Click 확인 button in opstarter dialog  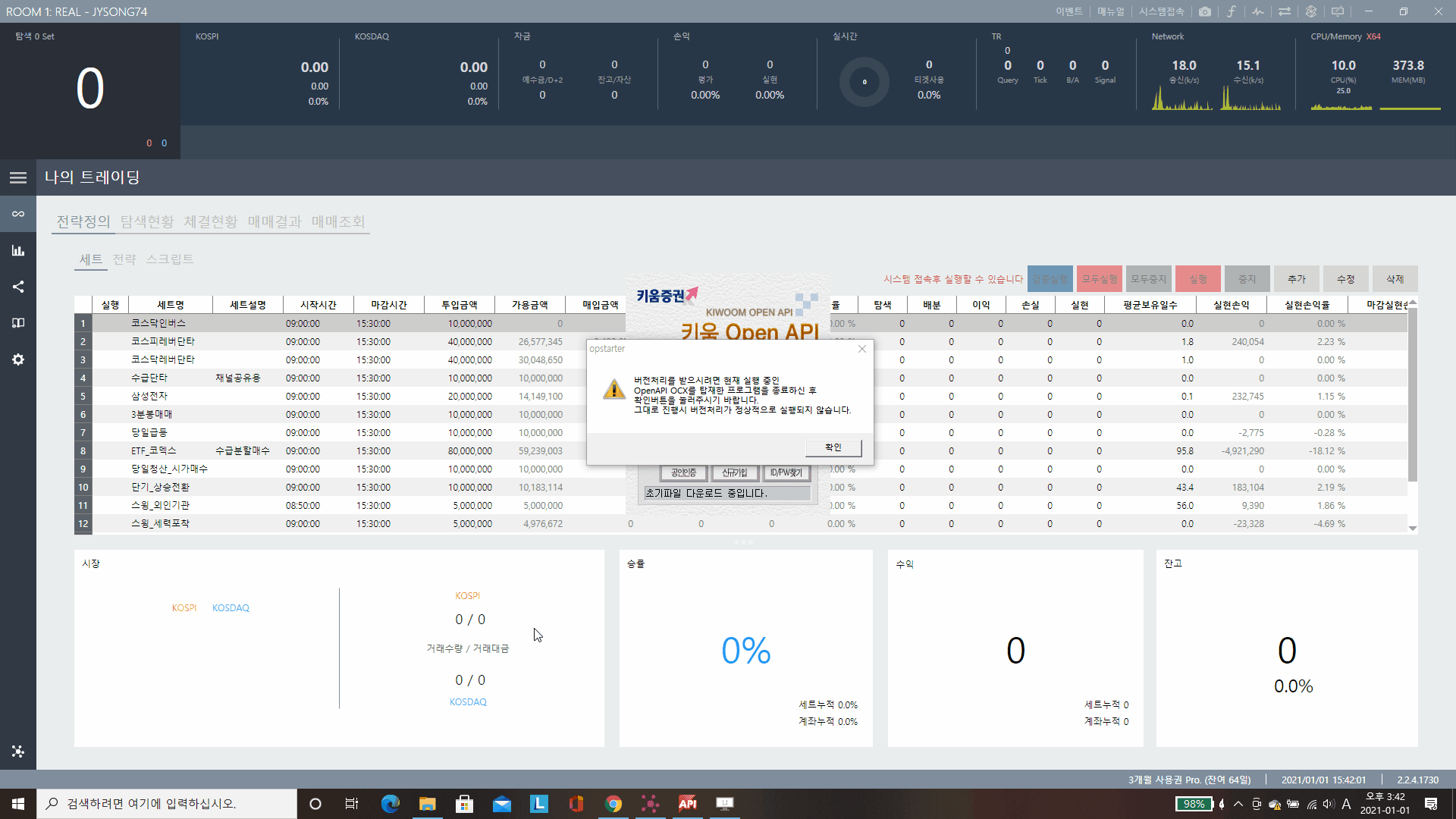pyautogui.click(x=833, y=447)
